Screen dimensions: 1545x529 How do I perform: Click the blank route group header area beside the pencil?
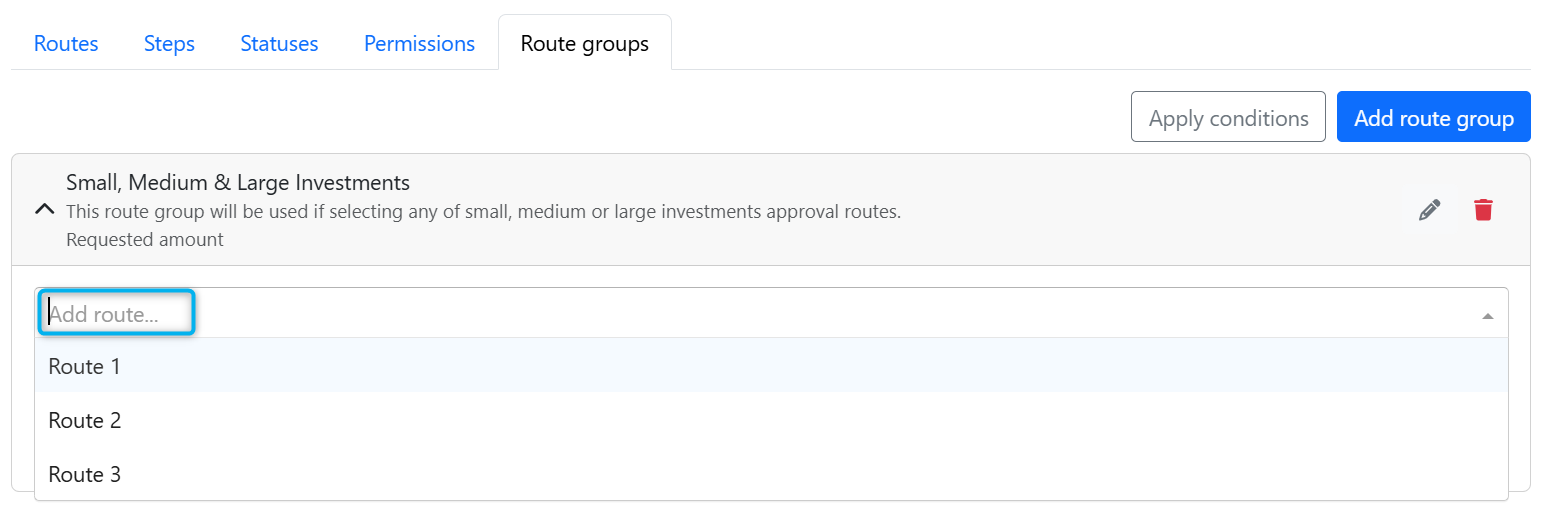point(1150,210)
